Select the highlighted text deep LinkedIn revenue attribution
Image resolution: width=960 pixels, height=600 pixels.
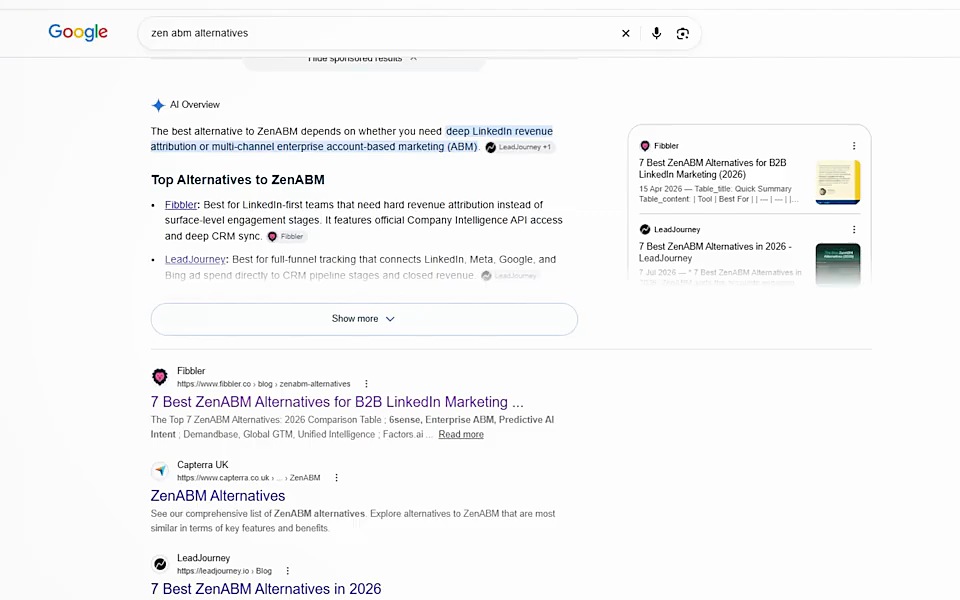352,139
